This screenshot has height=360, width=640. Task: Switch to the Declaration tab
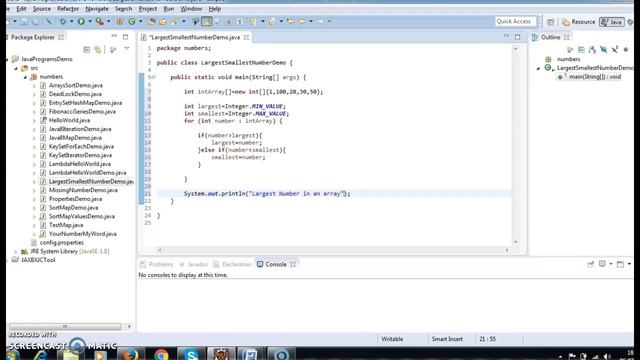232,264
